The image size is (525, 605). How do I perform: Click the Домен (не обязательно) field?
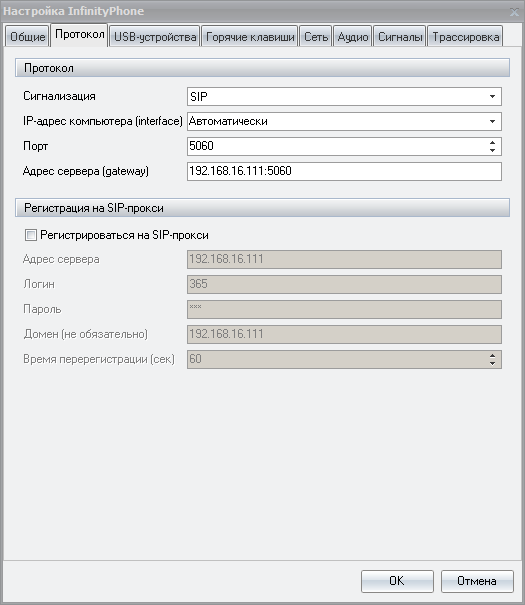tap(344, 335)
